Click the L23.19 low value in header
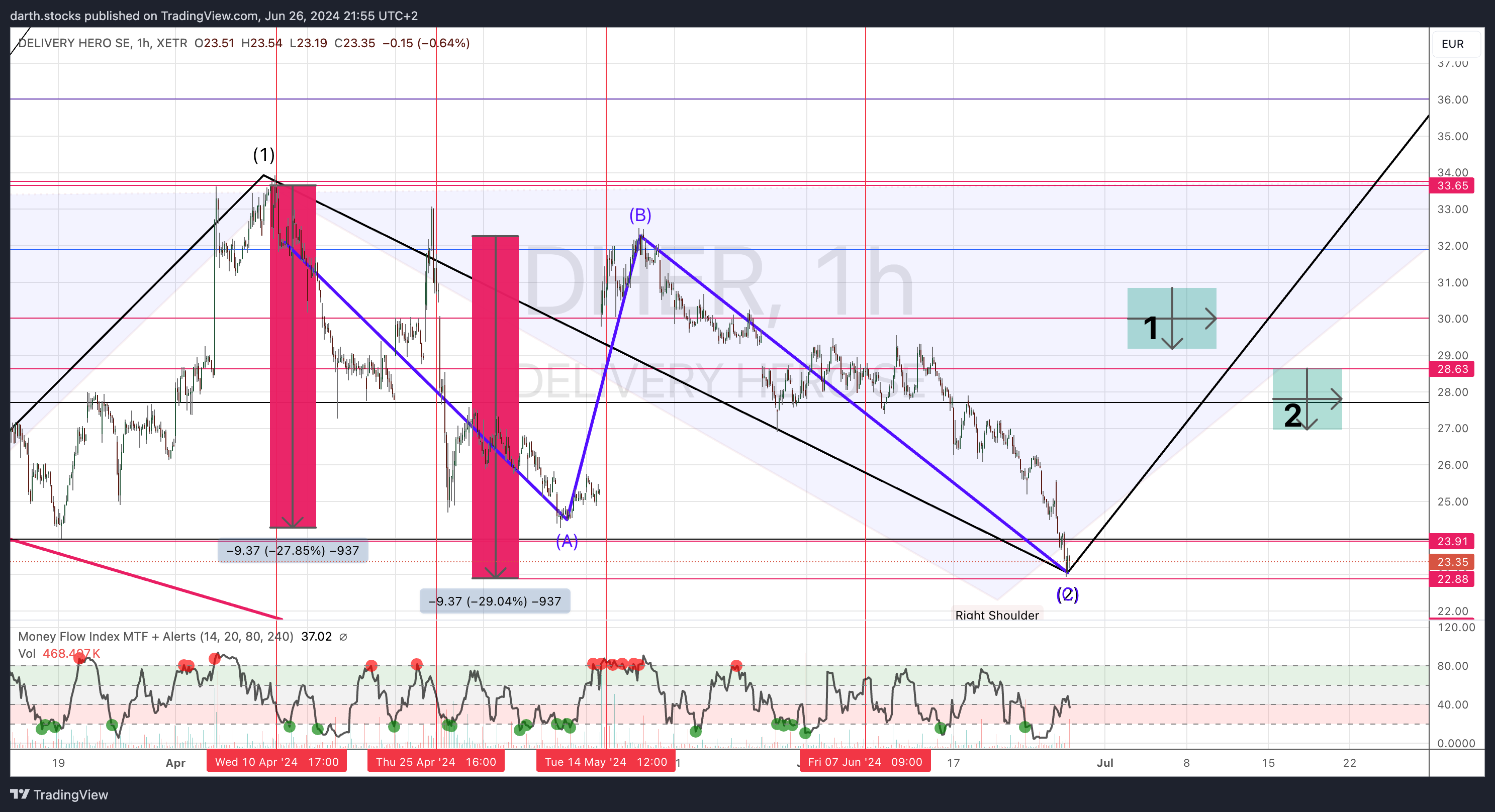The height and width of the screenshot is (812, 1495). point(308,43)
